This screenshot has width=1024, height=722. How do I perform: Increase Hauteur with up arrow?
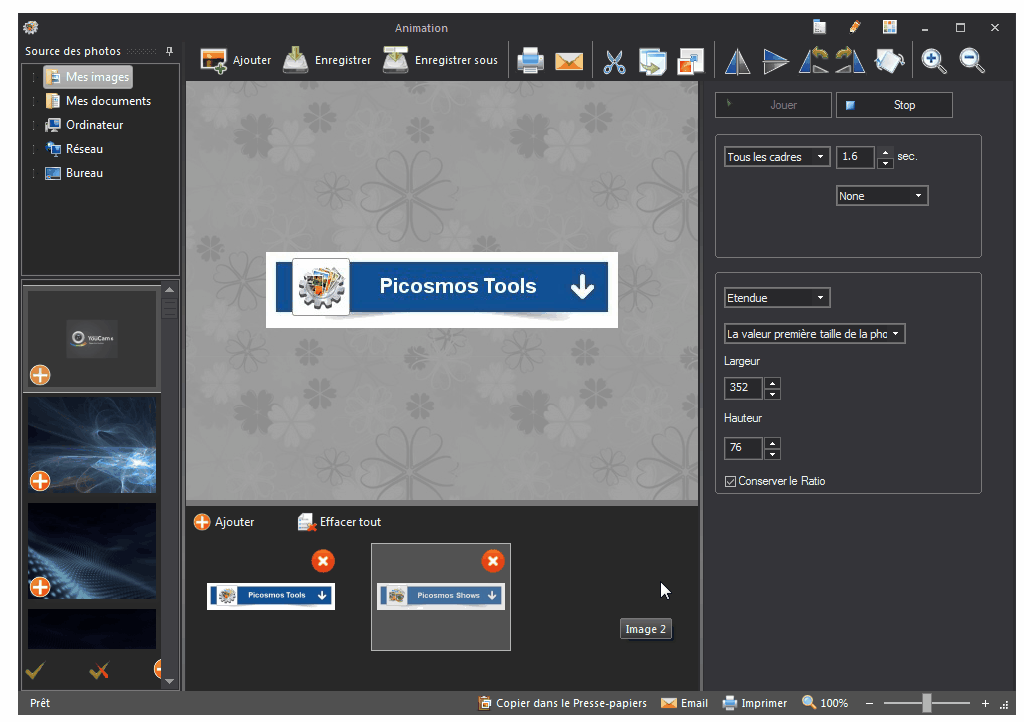(773, 443)
